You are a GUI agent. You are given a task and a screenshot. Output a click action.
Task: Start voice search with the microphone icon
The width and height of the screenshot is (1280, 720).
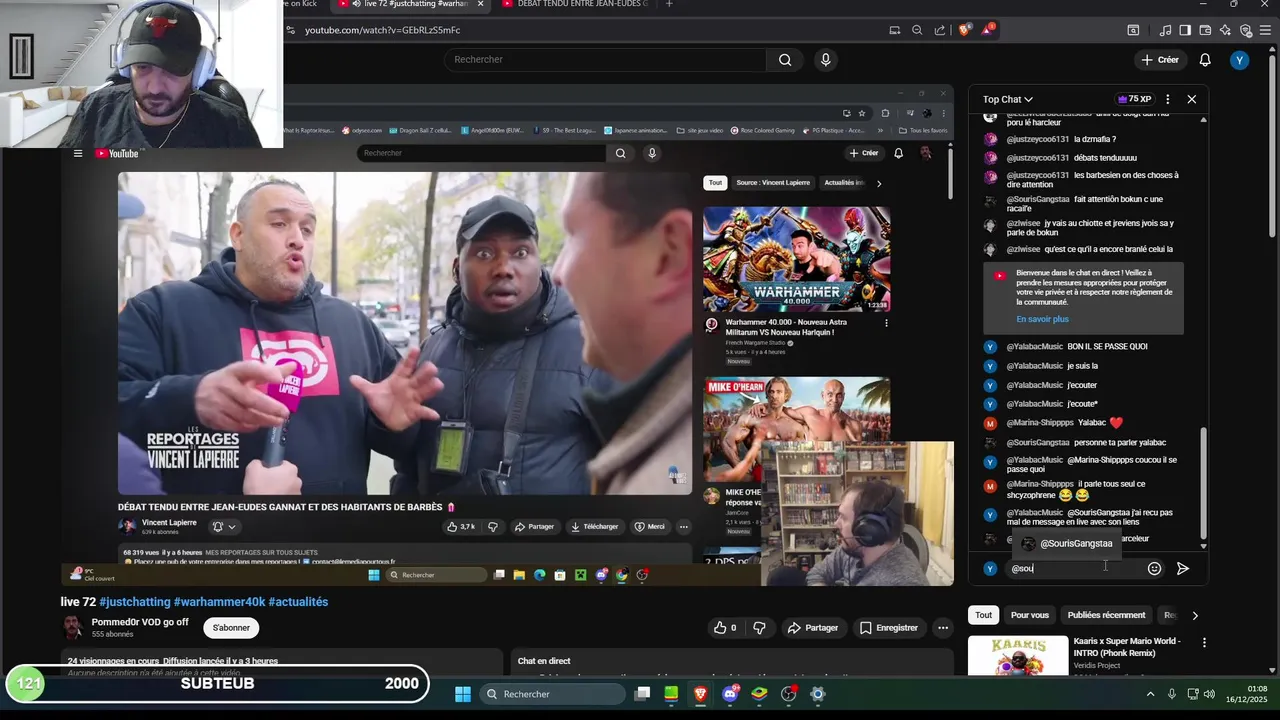(825, 60)
